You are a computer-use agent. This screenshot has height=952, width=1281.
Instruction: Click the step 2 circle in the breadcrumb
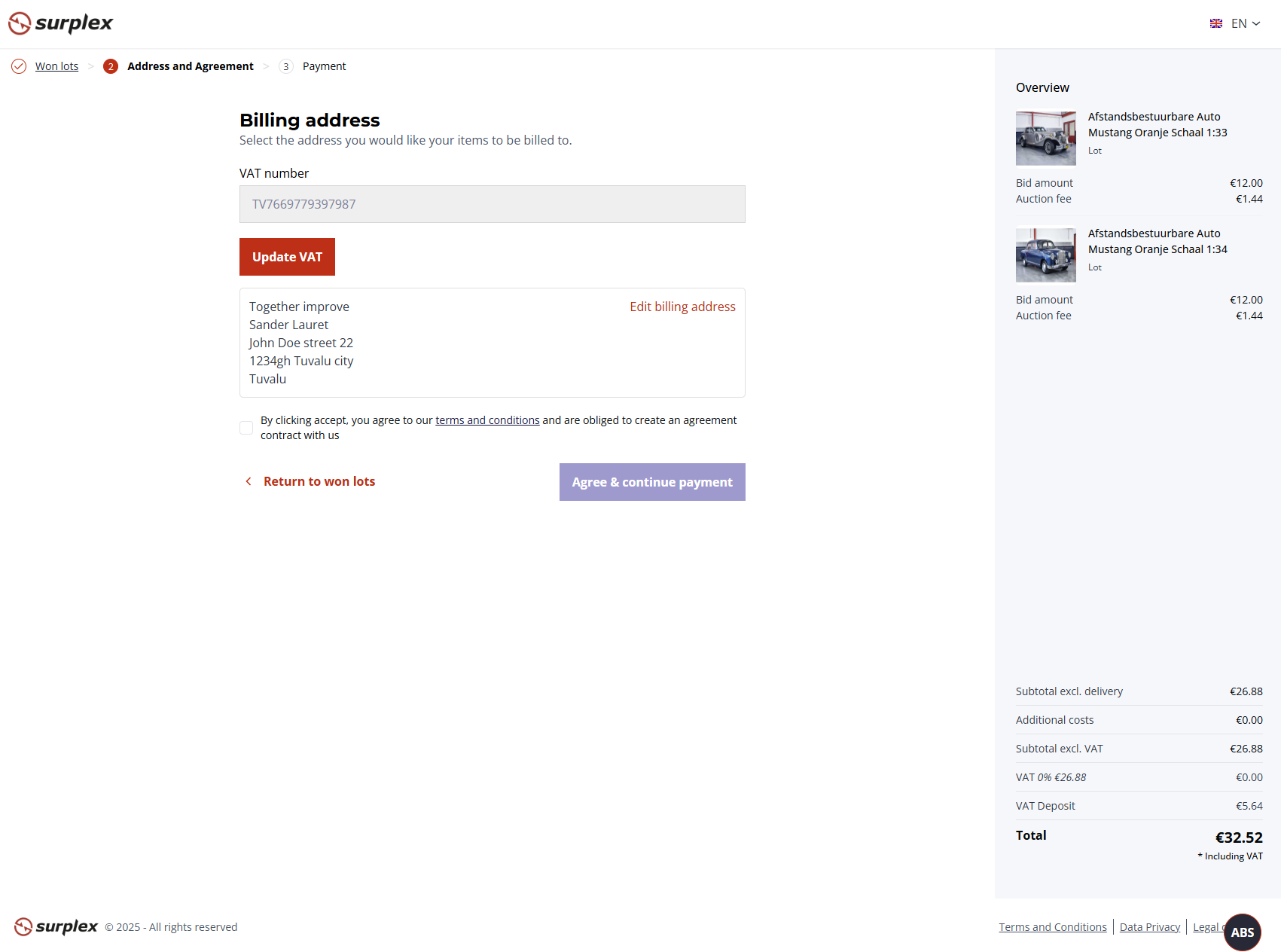point(111,66)
